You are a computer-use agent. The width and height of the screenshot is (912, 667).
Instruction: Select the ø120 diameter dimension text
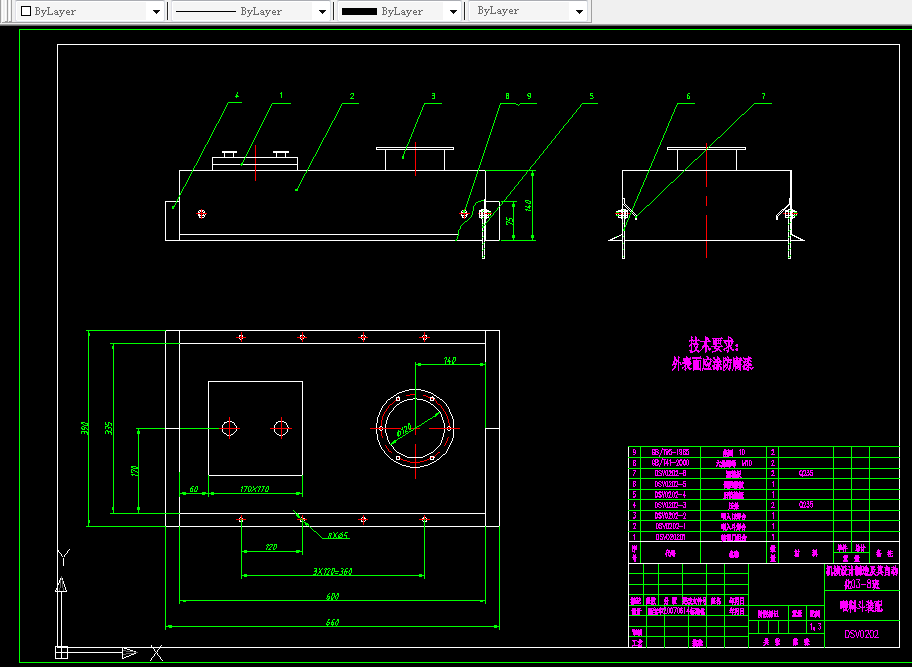click(x=405, y=430)
